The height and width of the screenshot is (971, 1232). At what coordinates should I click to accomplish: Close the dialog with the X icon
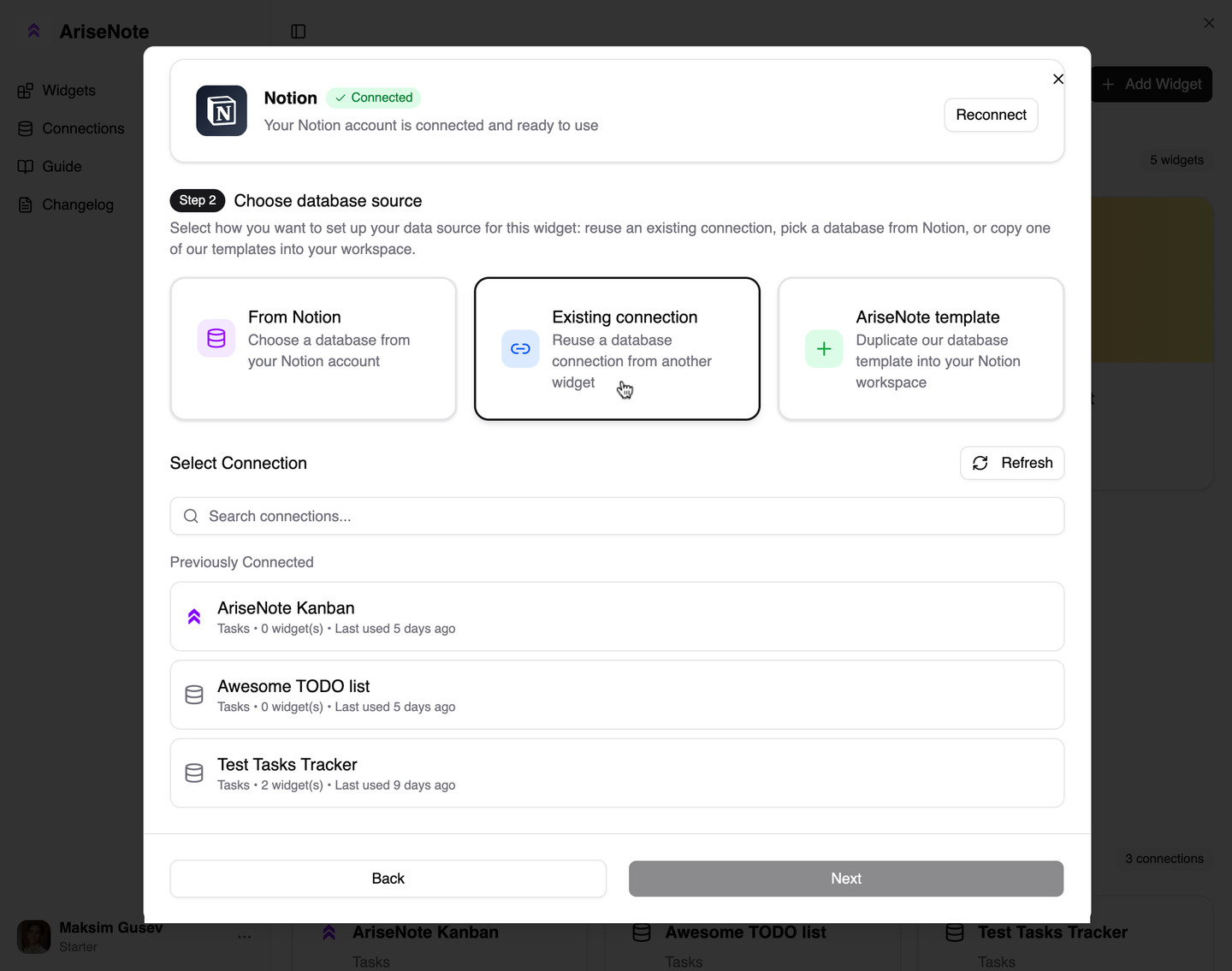coord(1058,79)
